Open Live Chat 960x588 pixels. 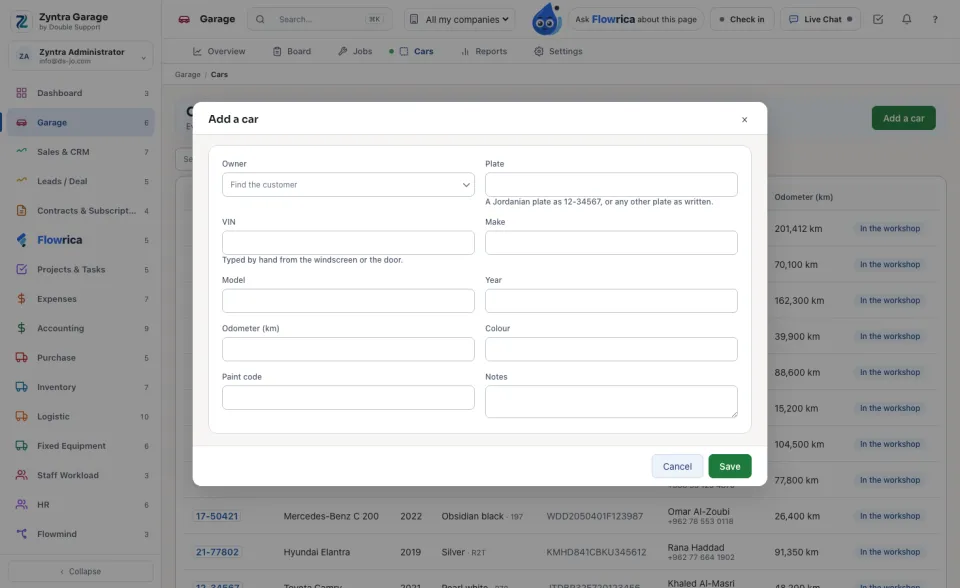point(820,19)
